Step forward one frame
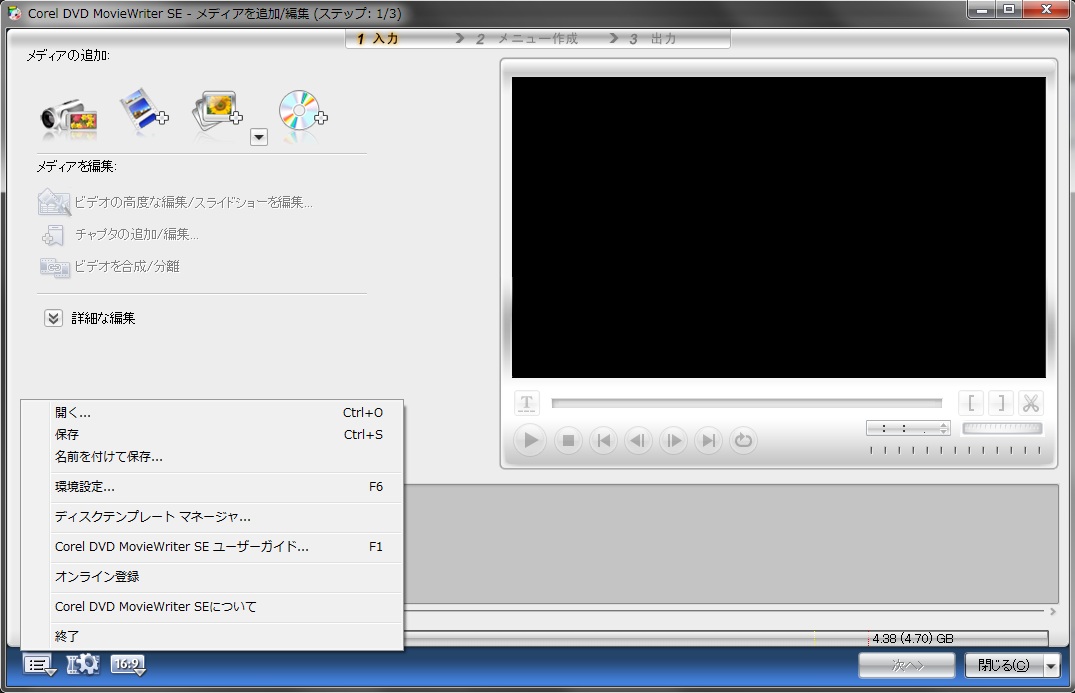 pos(673,440)
